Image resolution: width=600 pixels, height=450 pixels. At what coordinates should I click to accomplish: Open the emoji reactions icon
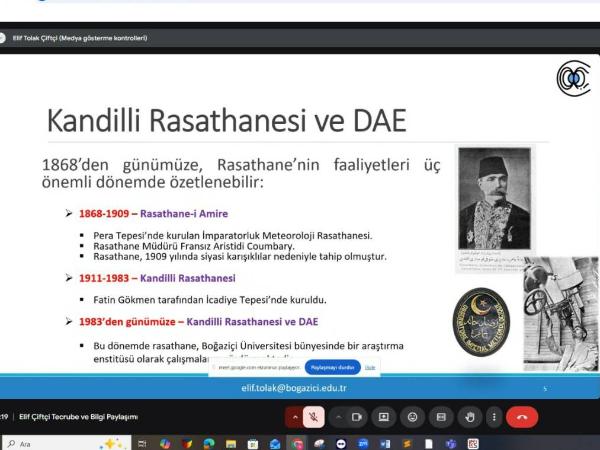pyautogui.click(x=412, y=416)
